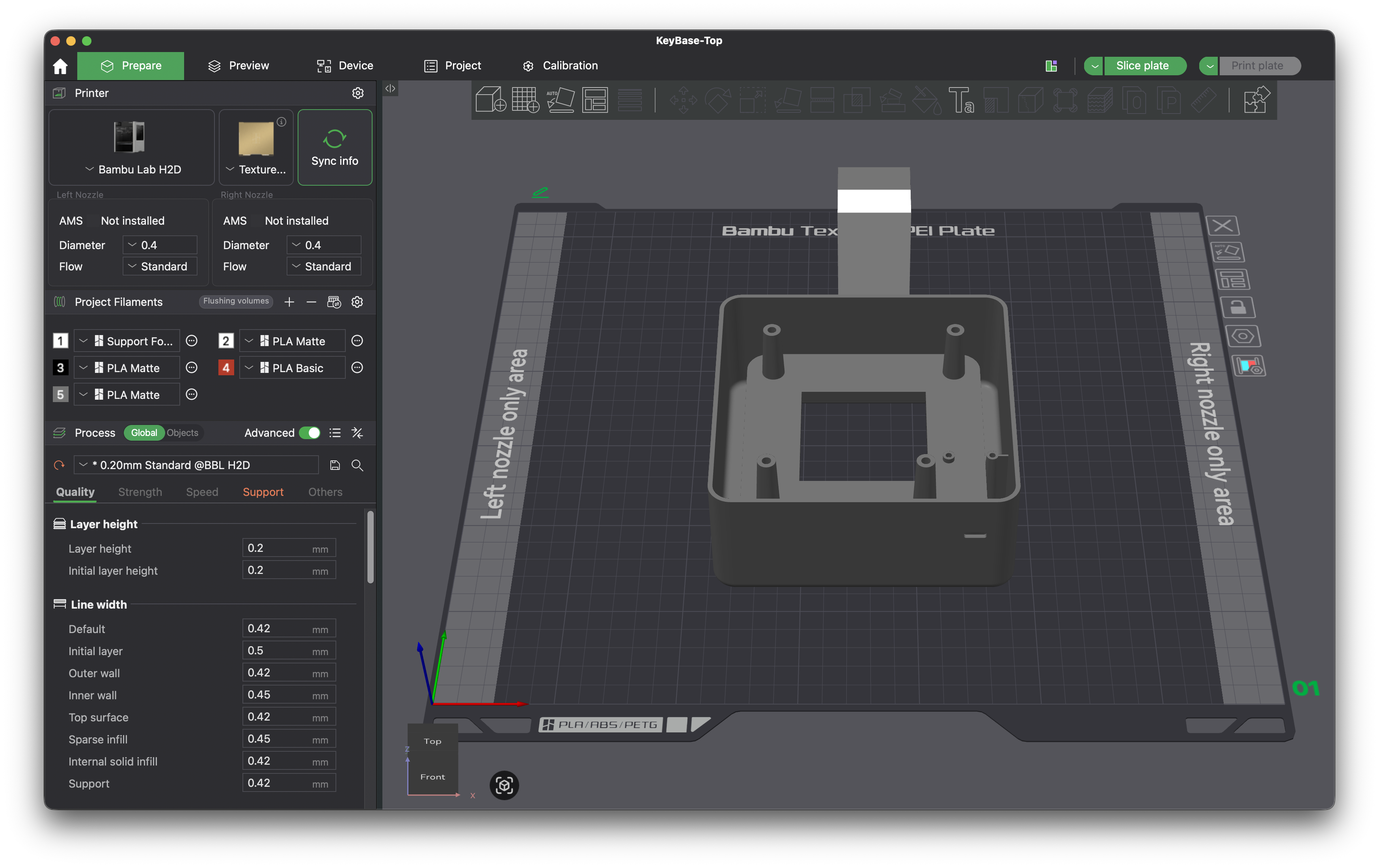Select the Text shape tool
The width and height of the screenshot is (1379, 868).
(x=961, y=100)
